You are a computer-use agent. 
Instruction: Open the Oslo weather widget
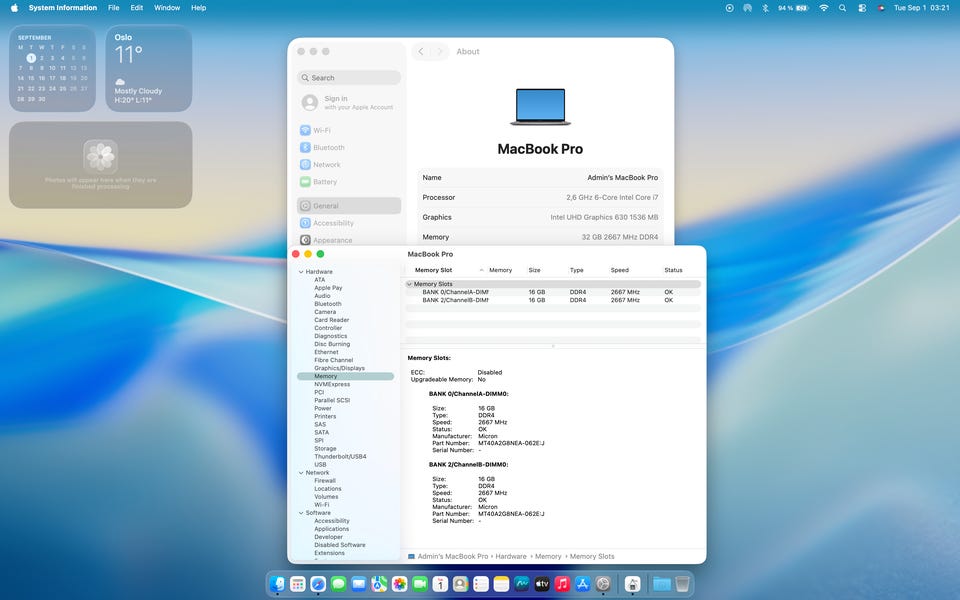(149, 68)
